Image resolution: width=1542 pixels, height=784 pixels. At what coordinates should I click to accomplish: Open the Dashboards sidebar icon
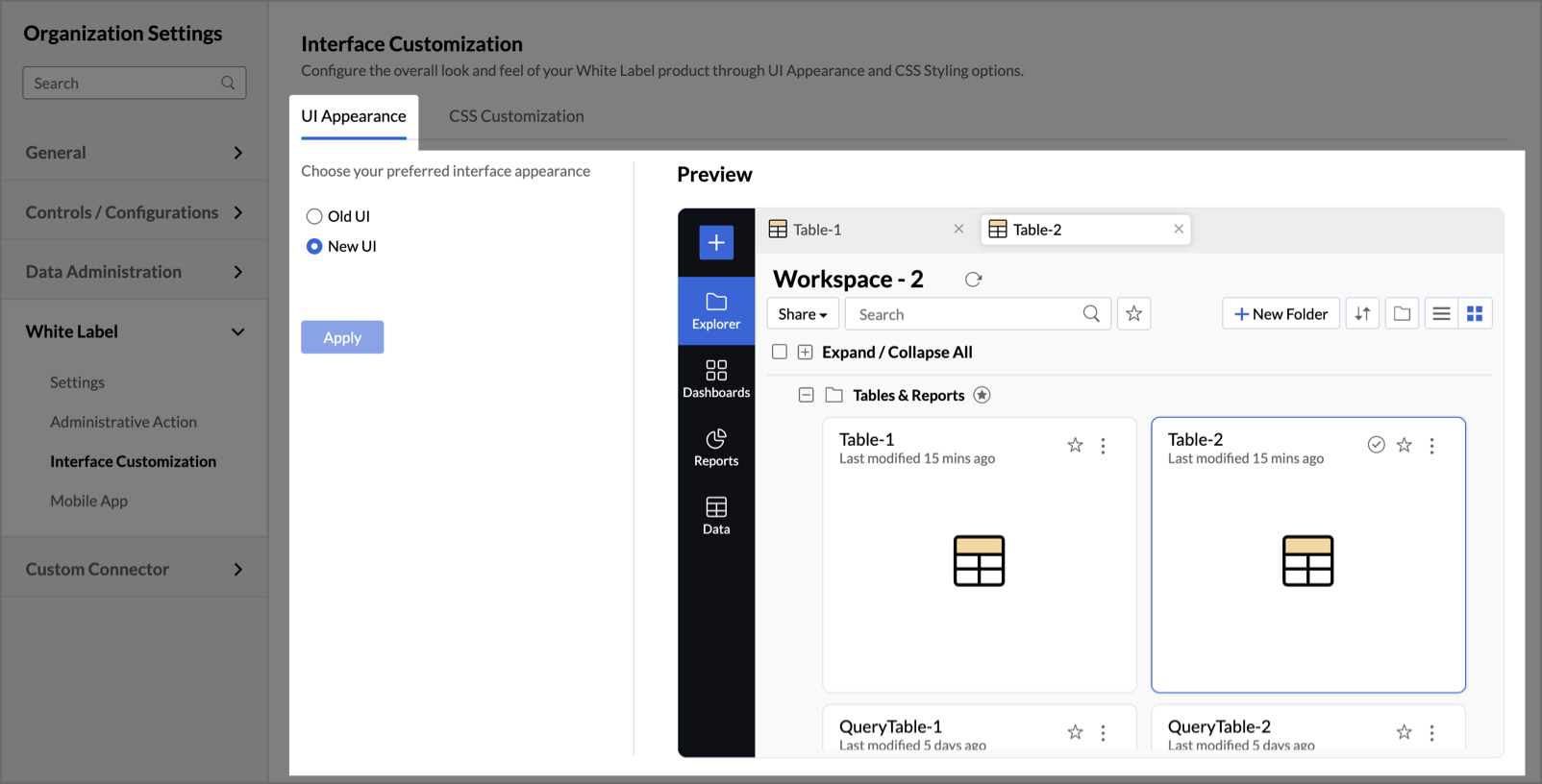pyautogui.click(x=715, y=379)
